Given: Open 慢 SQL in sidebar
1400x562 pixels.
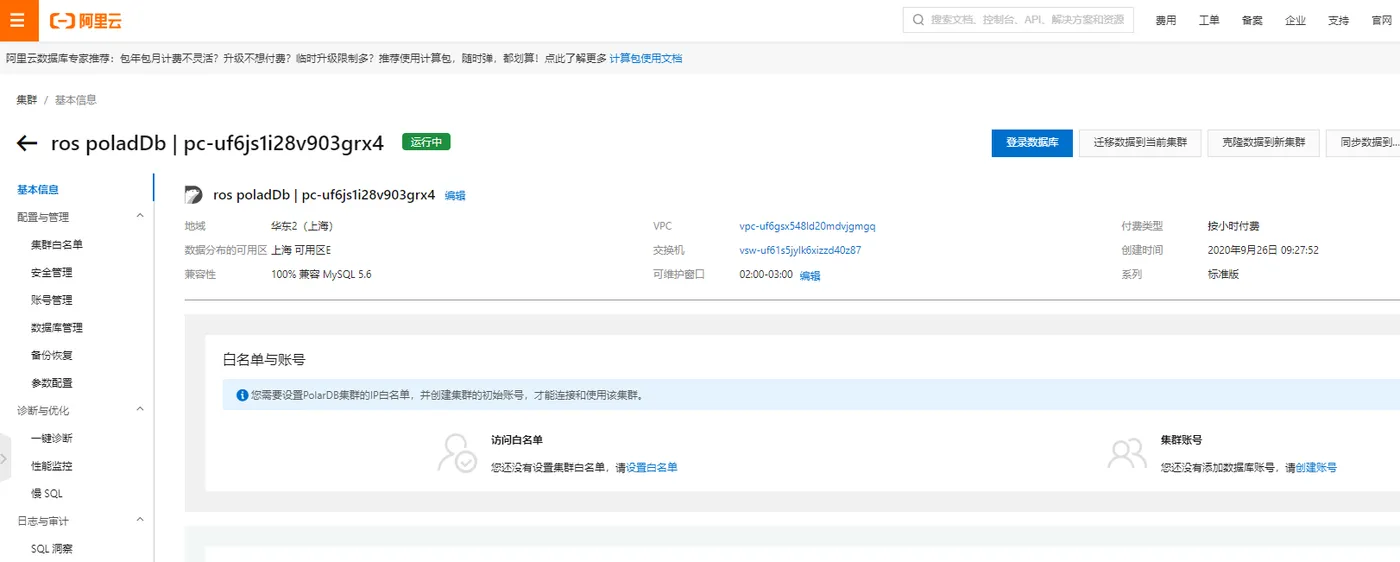Looking at the screenshot, I should (47, 493).
